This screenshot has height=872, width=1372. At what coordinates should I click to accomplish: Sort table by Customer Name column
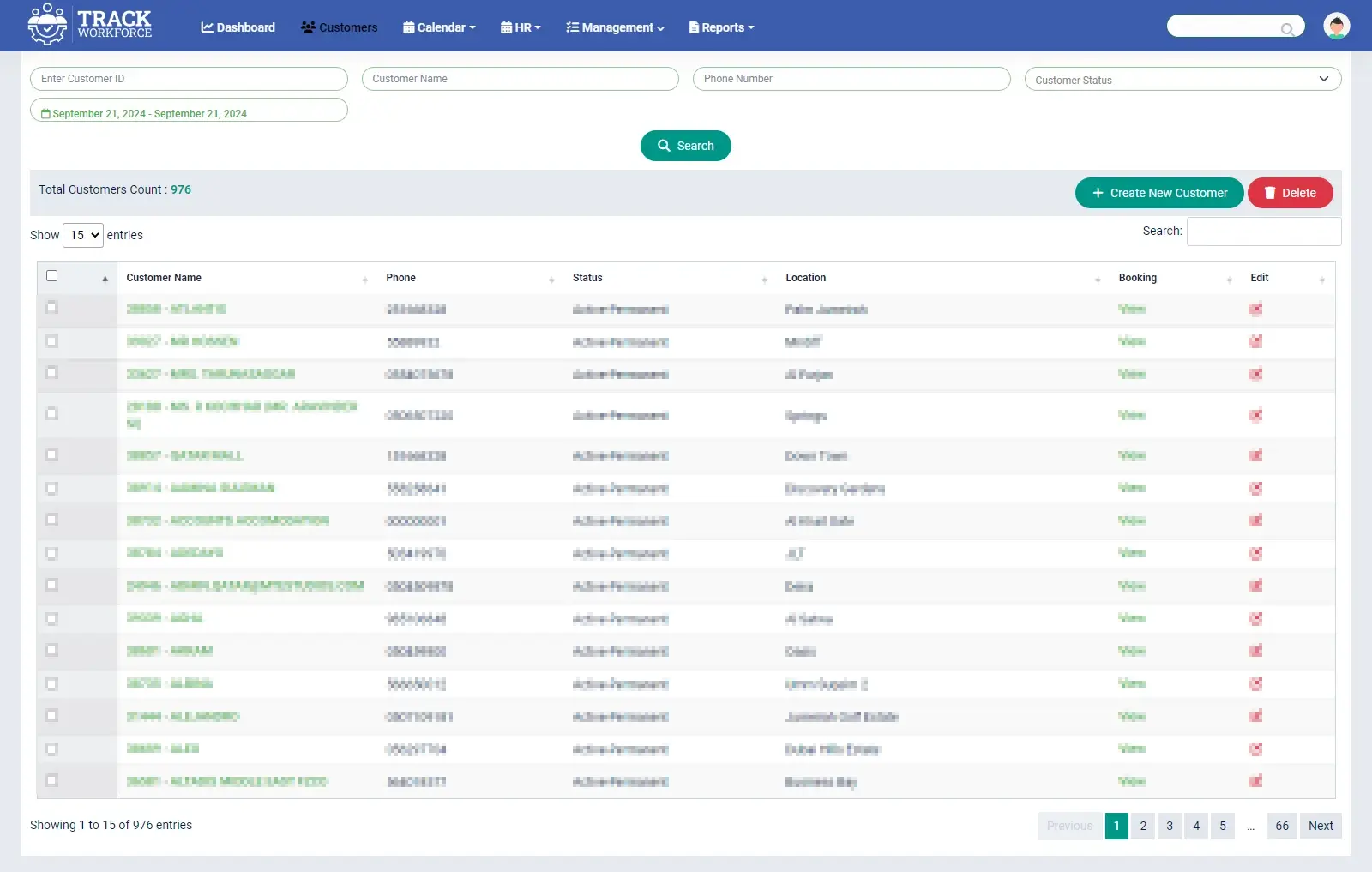246,278
